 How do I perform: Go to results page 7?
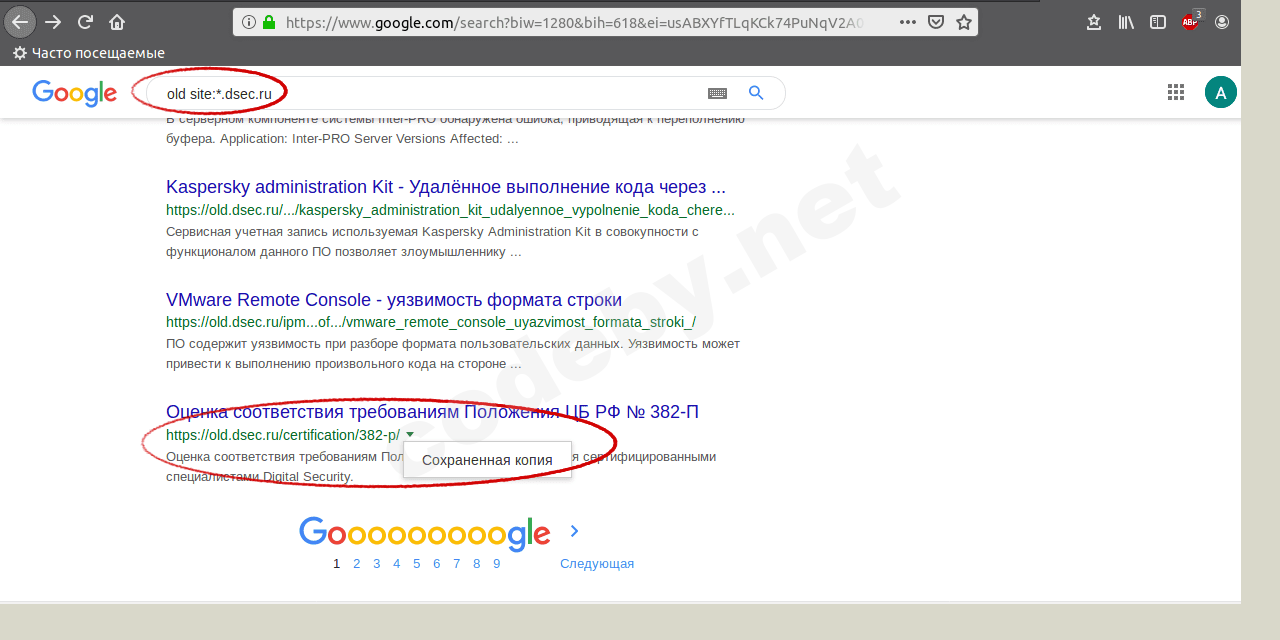[x=457, y=564]
